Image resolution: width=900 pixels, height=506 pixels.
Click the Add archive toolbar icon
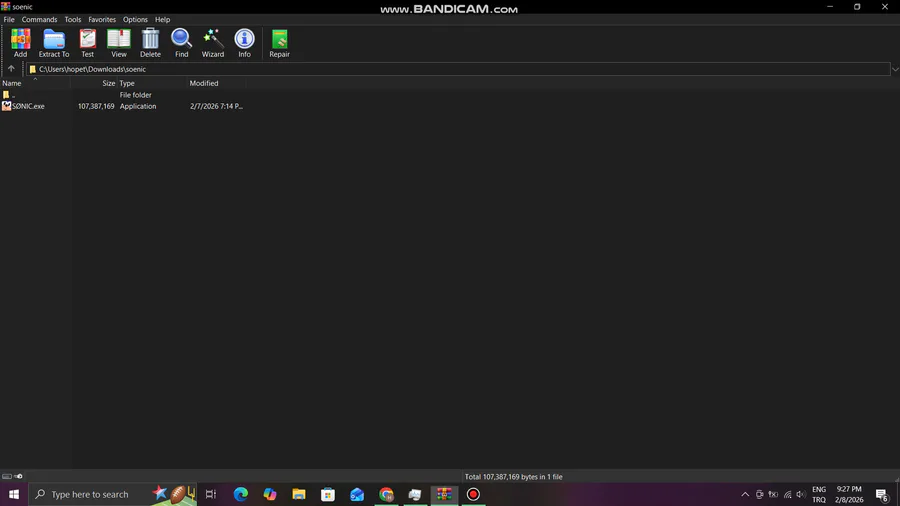click(21, 43)
